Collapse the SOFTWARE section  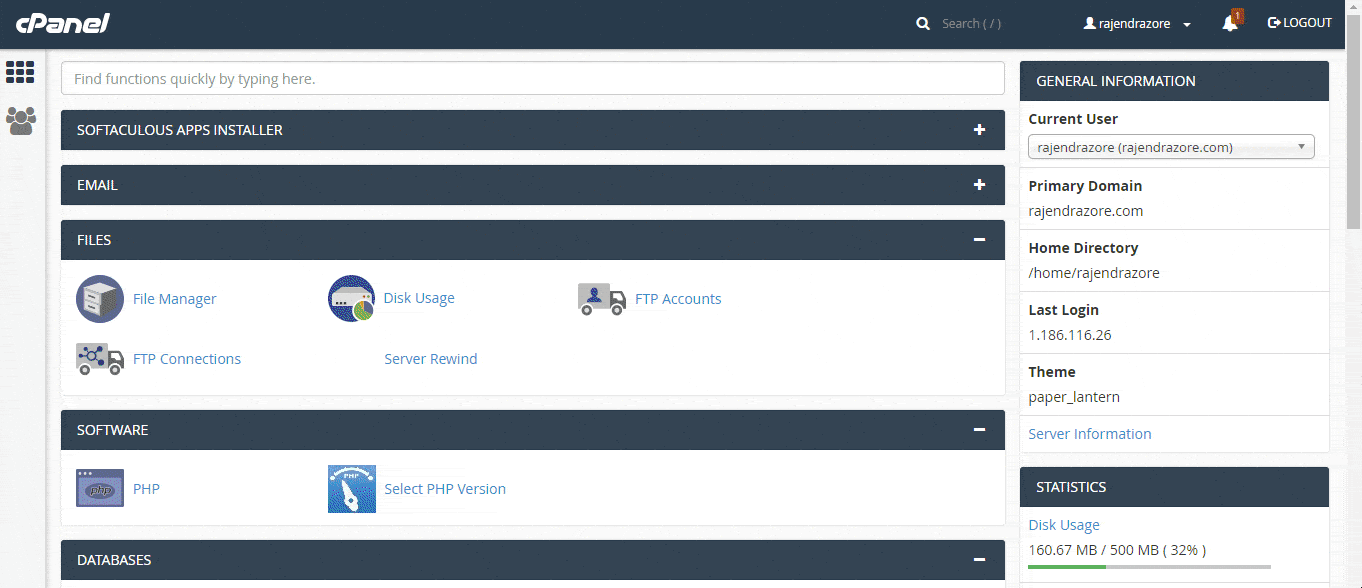coord(979,429)
